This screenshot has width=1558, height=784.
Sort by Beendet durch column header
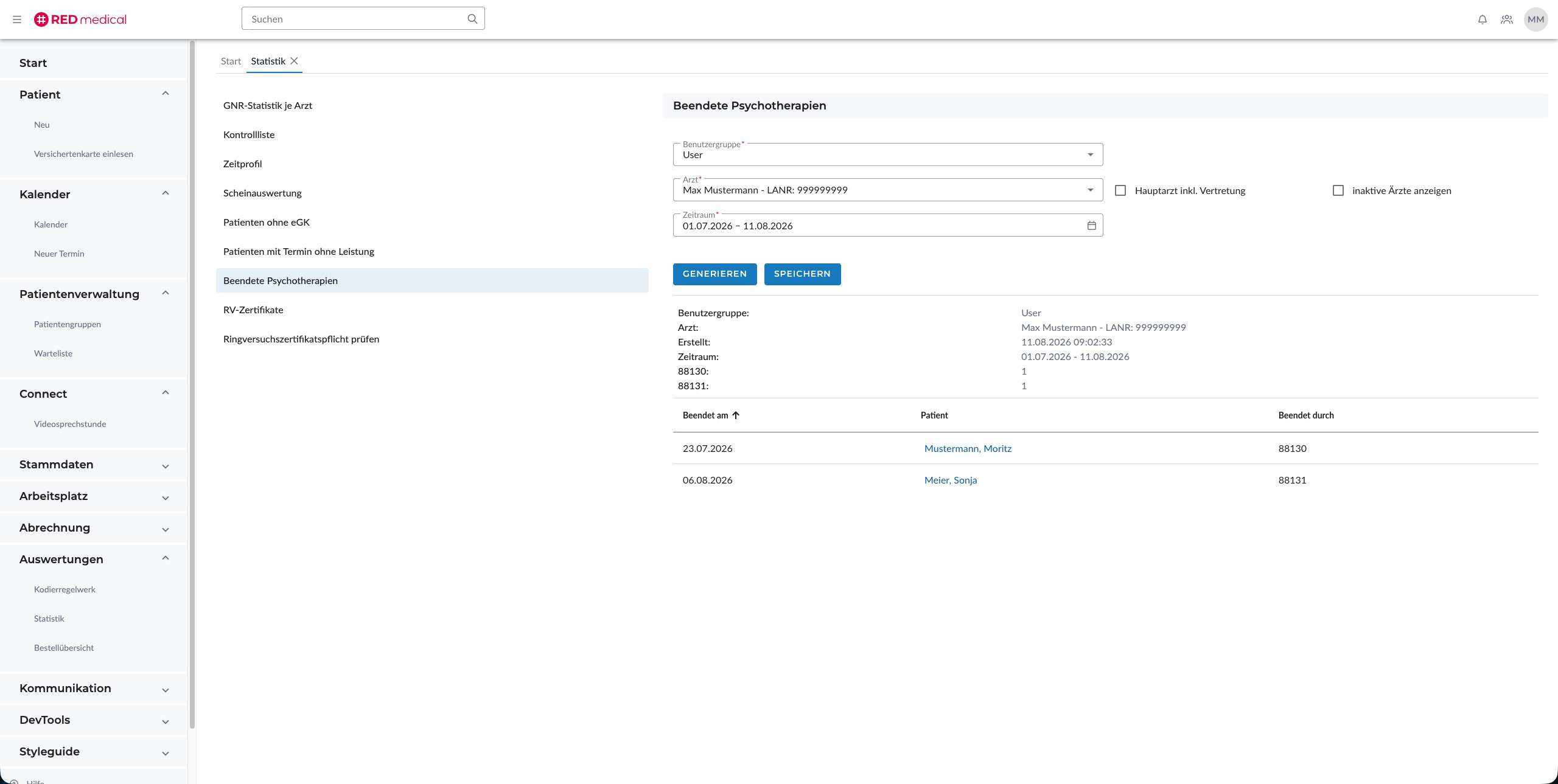[x=1306, y=415]
